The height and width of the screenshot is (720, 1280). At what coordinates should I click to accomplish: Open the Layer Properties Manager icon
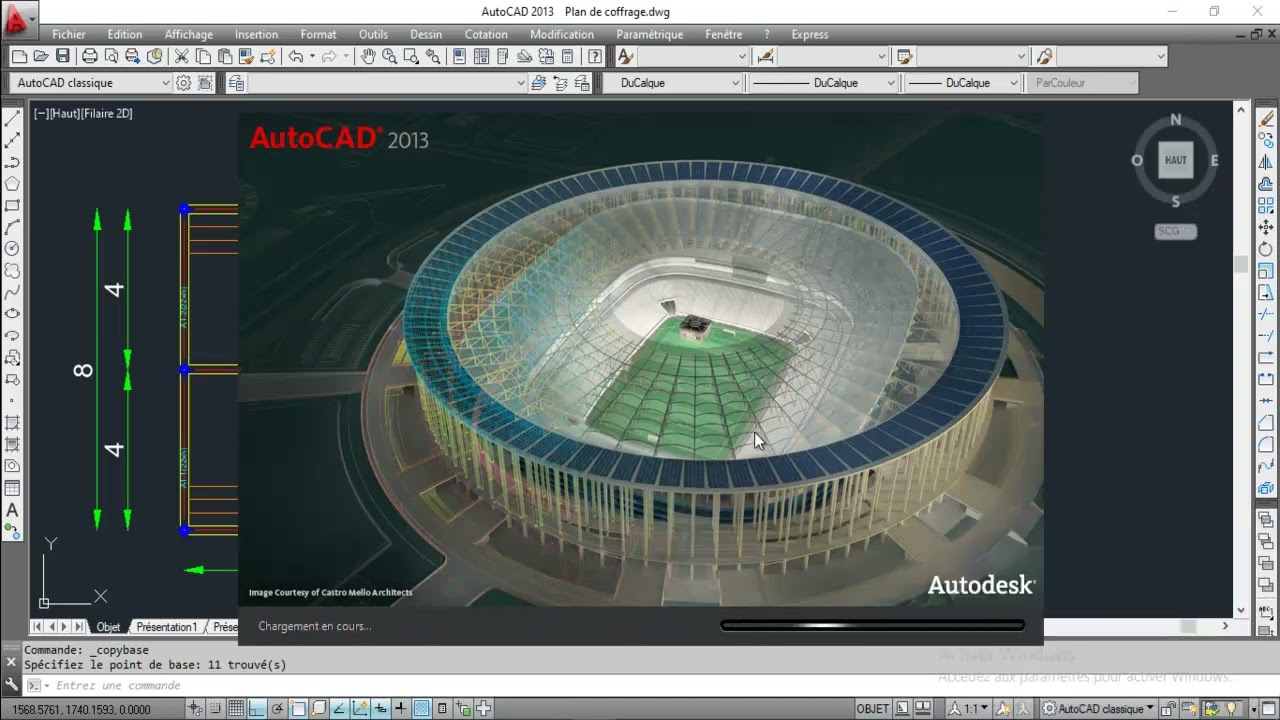tap(236, 83)
